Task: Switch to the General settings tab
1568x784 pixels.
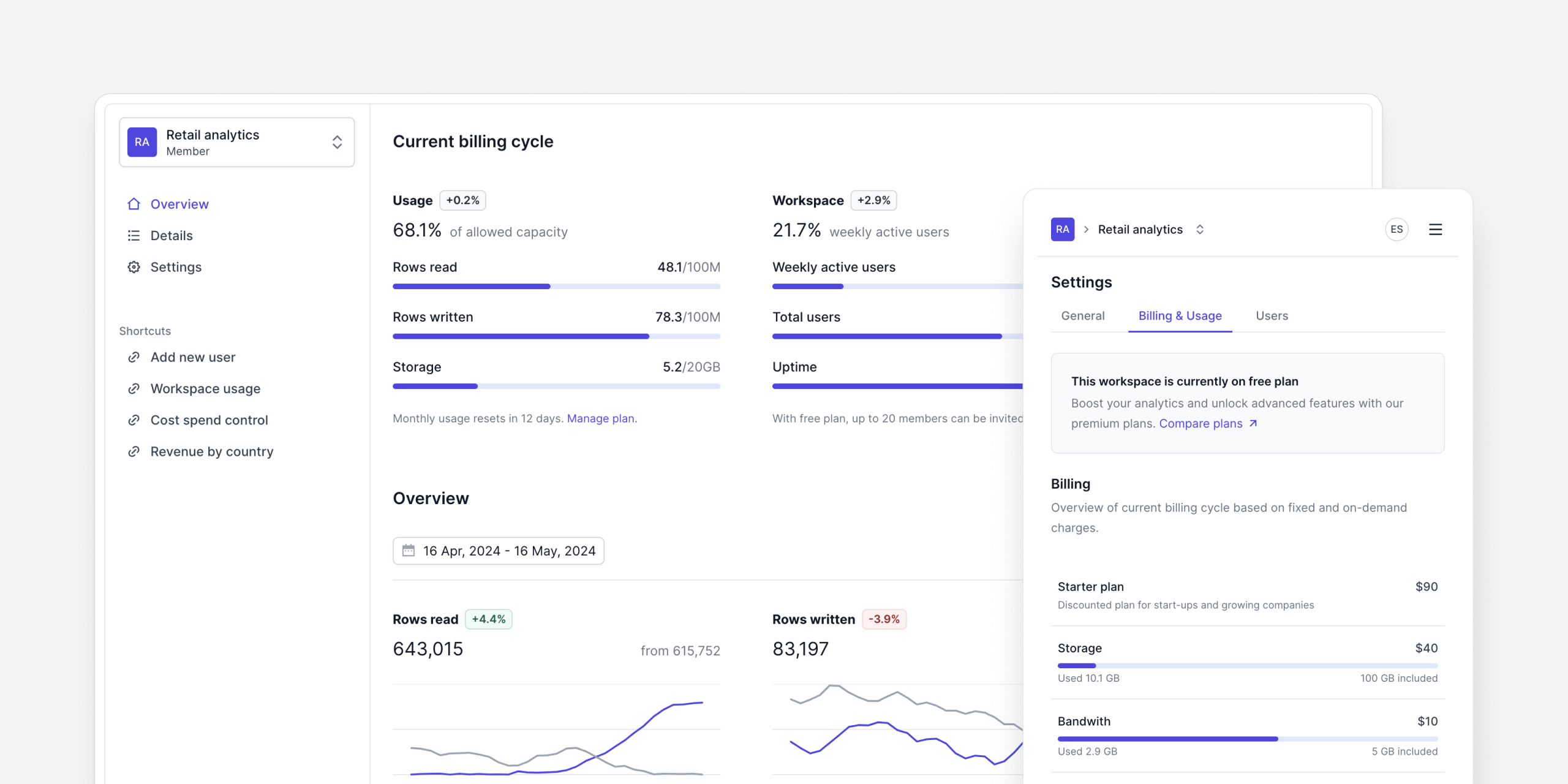Action: 1082,316
